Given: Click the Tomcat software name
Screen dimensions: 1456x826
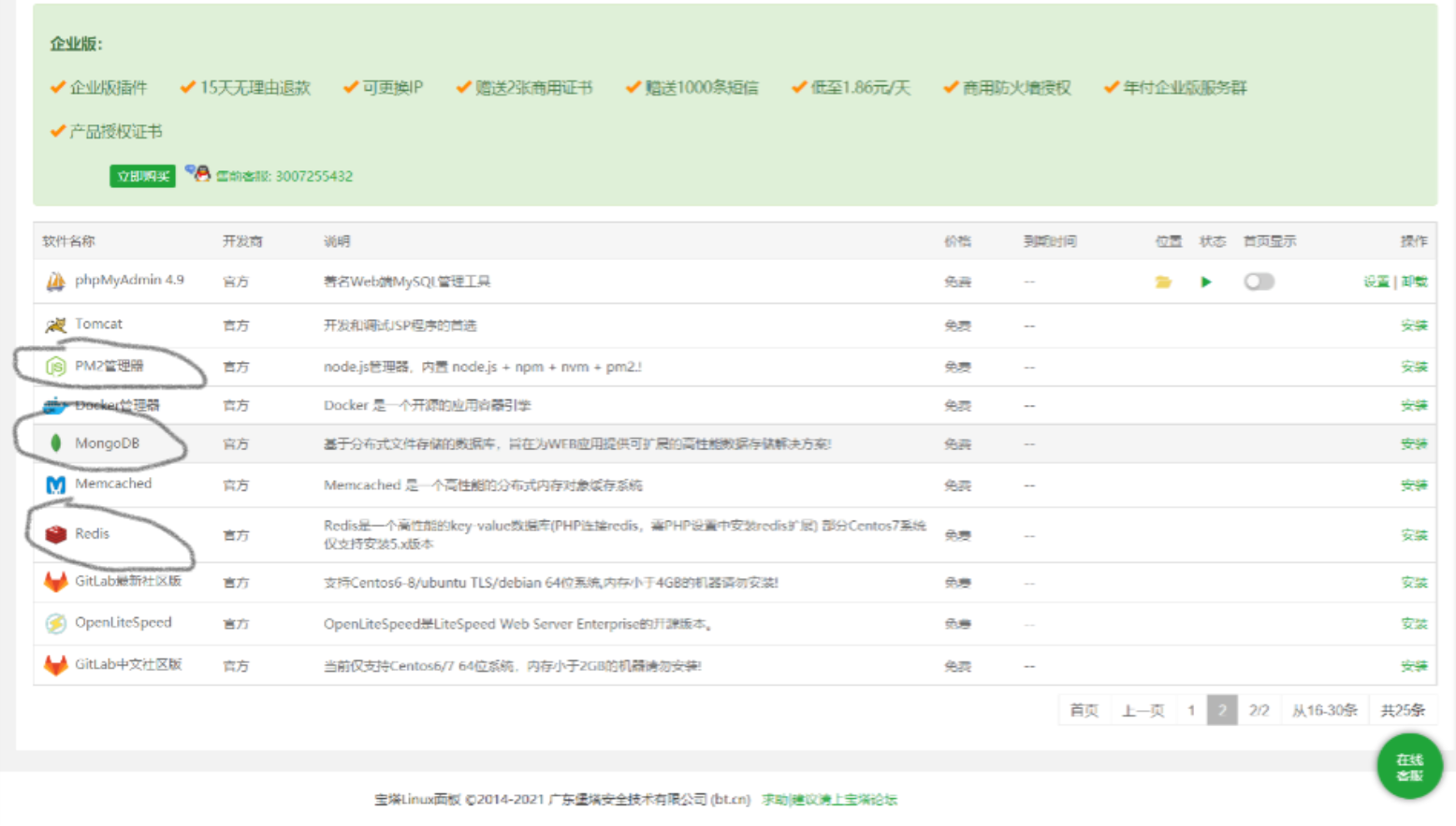Looking at the screenshot, I should [x=98, y=324].
